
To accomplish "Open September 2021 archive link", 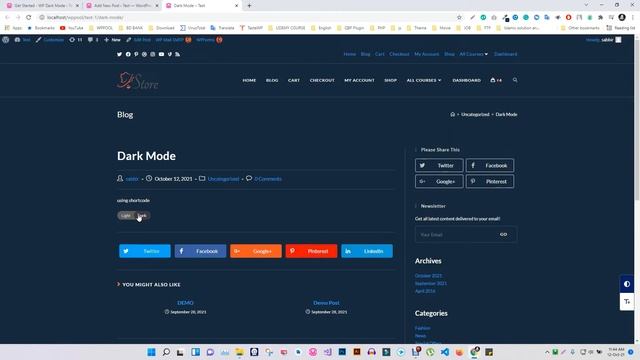I will pyautogui.click(x=431, y=283).
